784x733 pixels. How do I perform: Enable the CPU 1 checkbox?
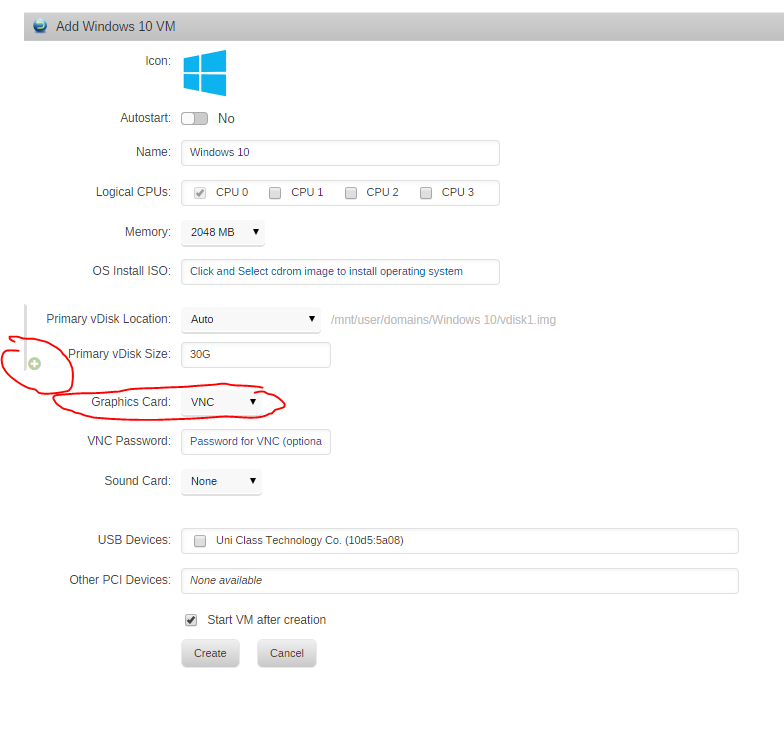(275, 193)
